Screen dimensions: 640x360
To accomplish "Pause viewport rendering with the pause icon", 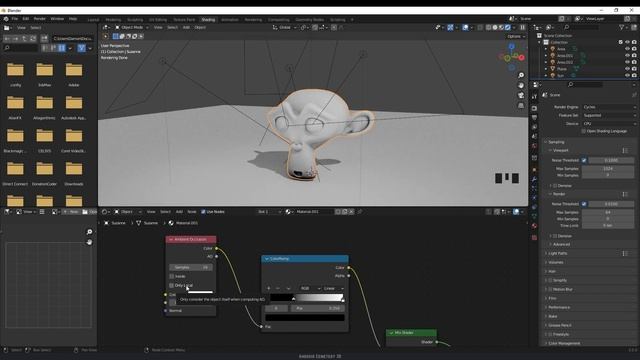I will pos(522,27).
